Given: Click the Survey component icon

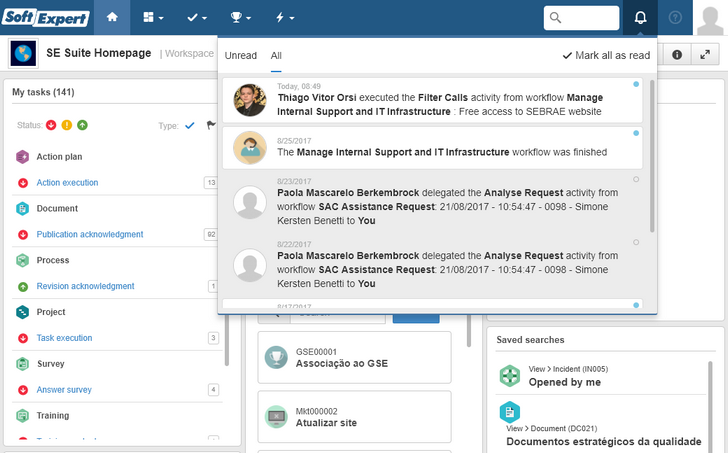Looking at the screenshot, I should 22,364.
